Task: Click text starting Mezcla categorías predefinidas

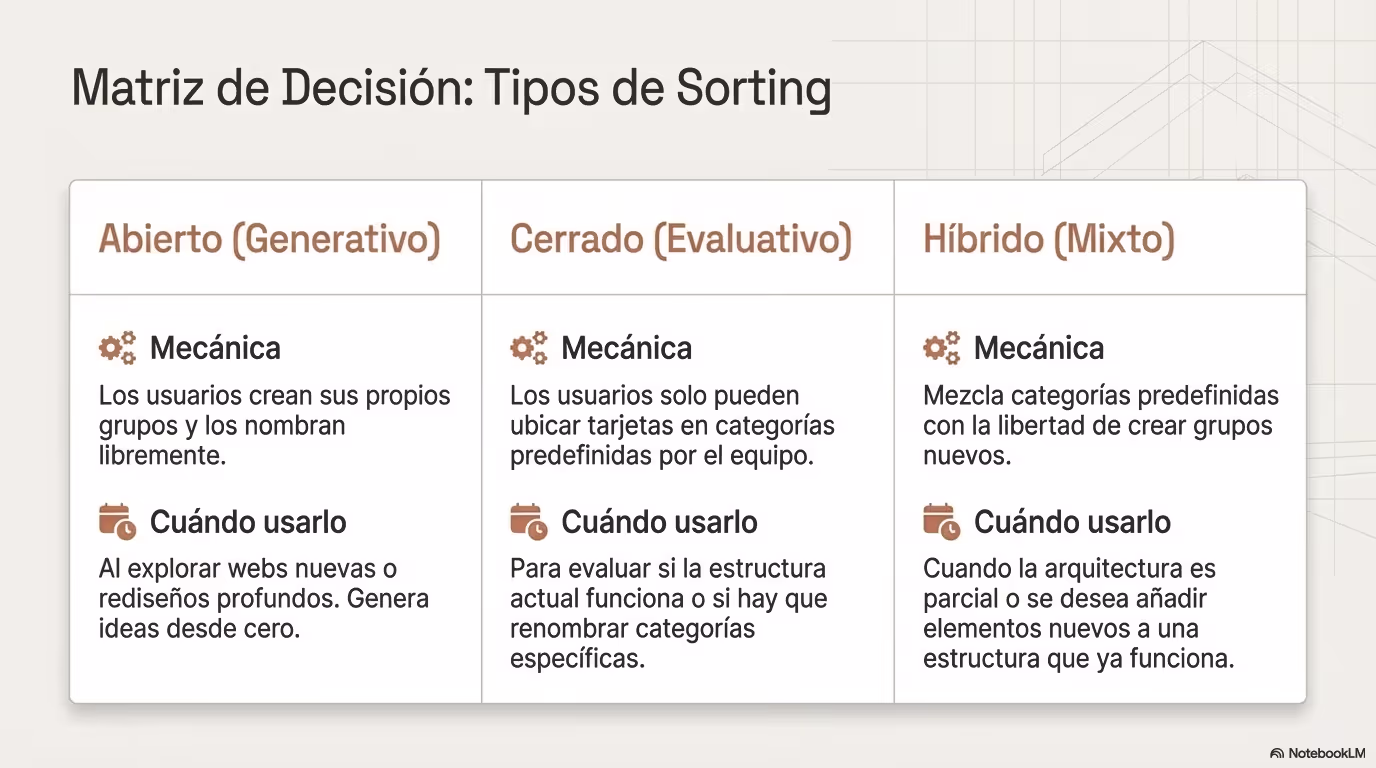Action: [1101, 425]
